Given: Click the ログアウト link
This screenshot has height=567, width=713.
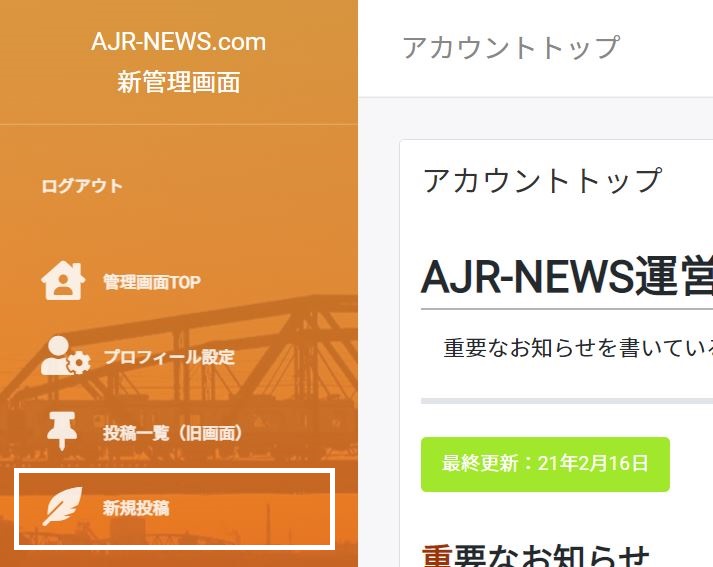Looking at the screenshot, I should point(82,186).
